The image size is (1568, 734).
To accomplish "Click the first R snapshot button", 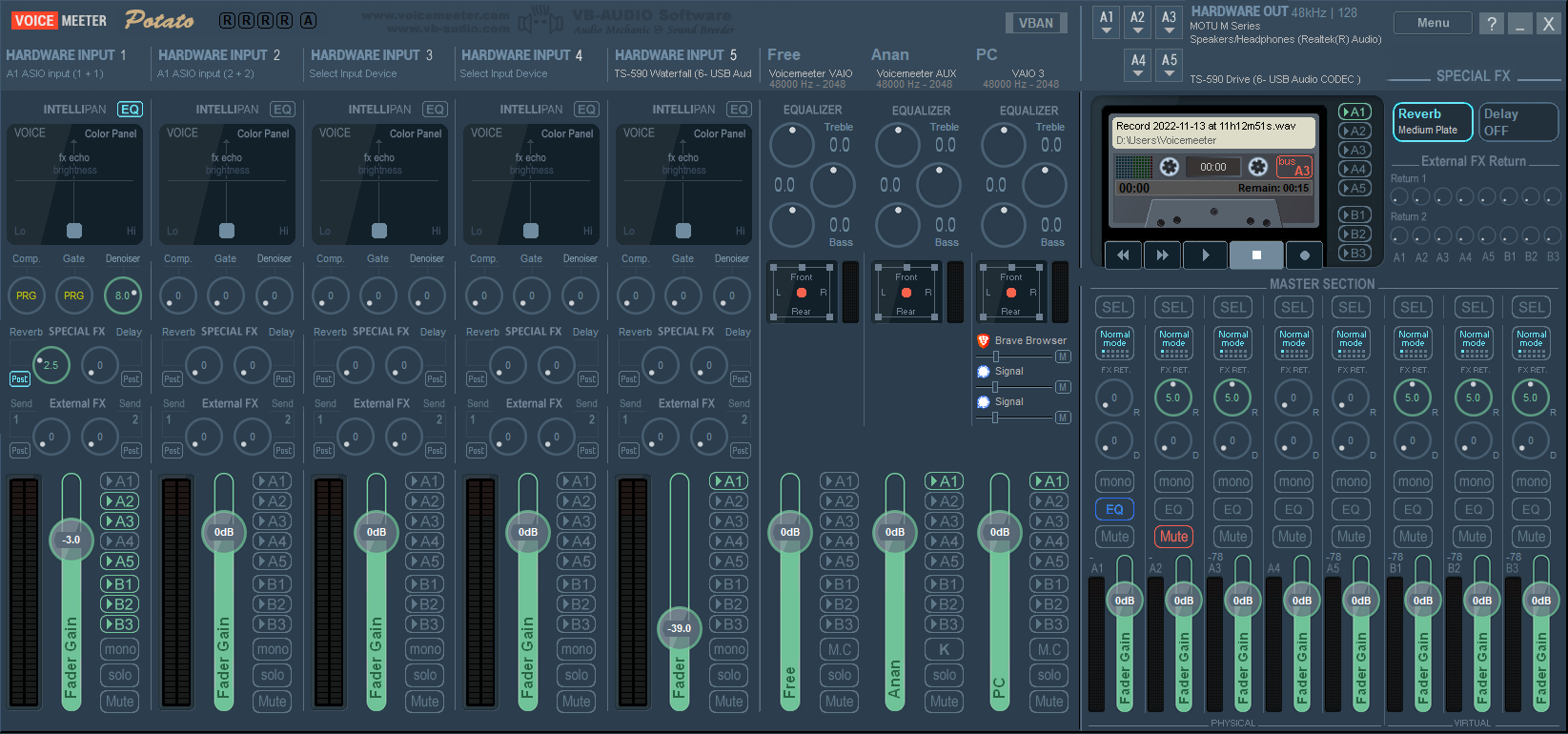I will (227, 20).
